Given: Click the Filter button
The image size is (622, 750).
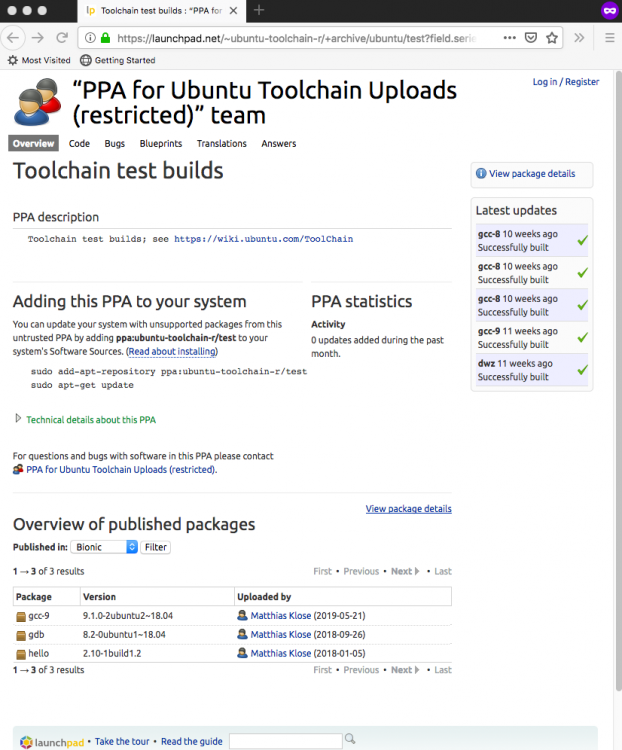Looking at the screenshot, I should pos(156,547).
